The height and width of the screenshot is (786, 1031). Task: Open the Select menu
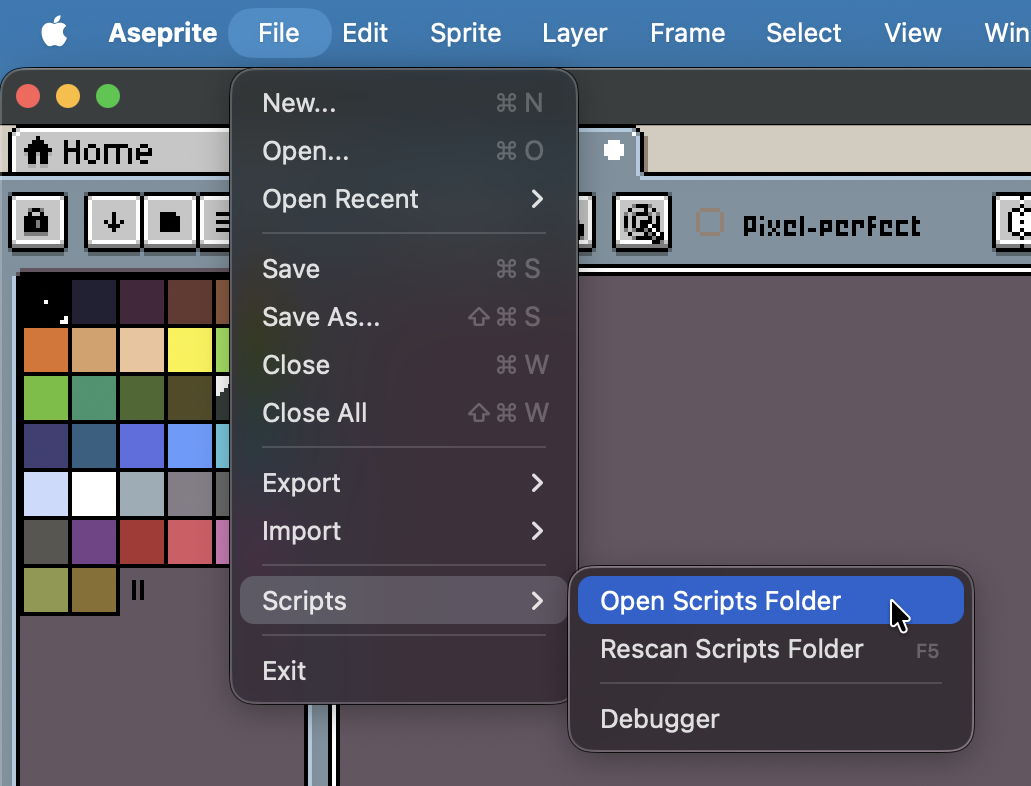click(803, 32)
